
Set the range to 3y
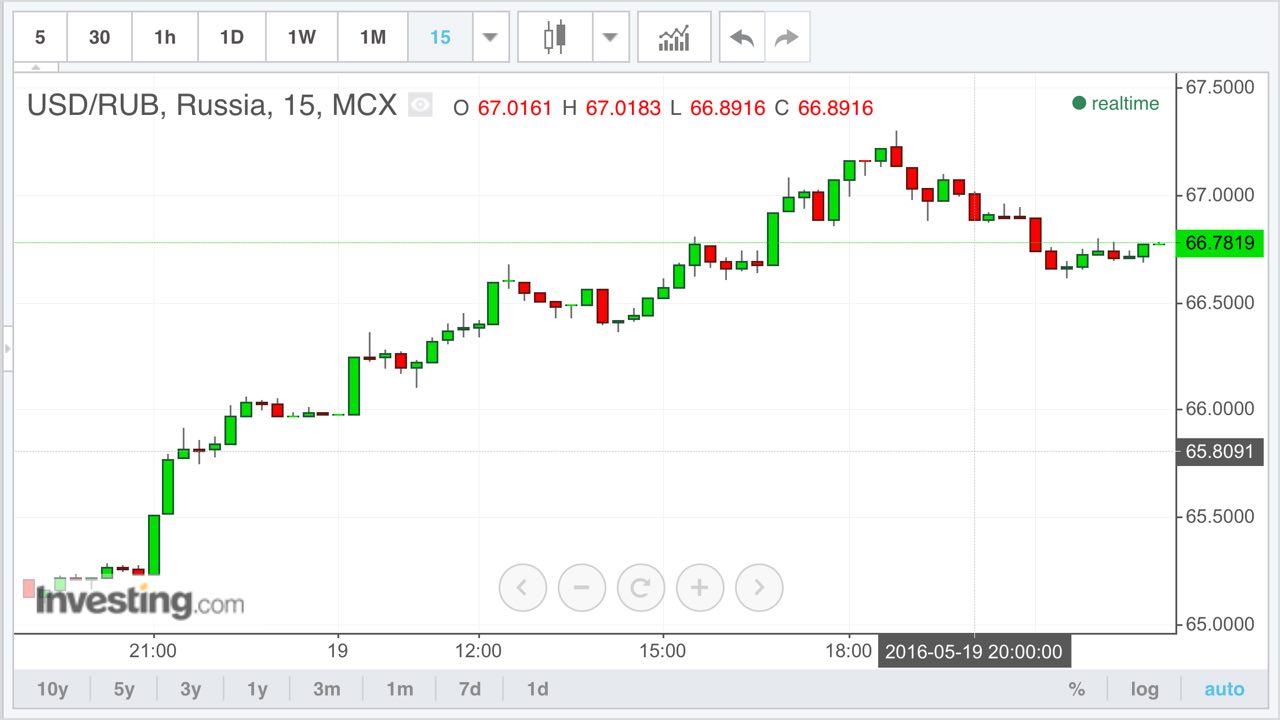[x=191, y=689]
